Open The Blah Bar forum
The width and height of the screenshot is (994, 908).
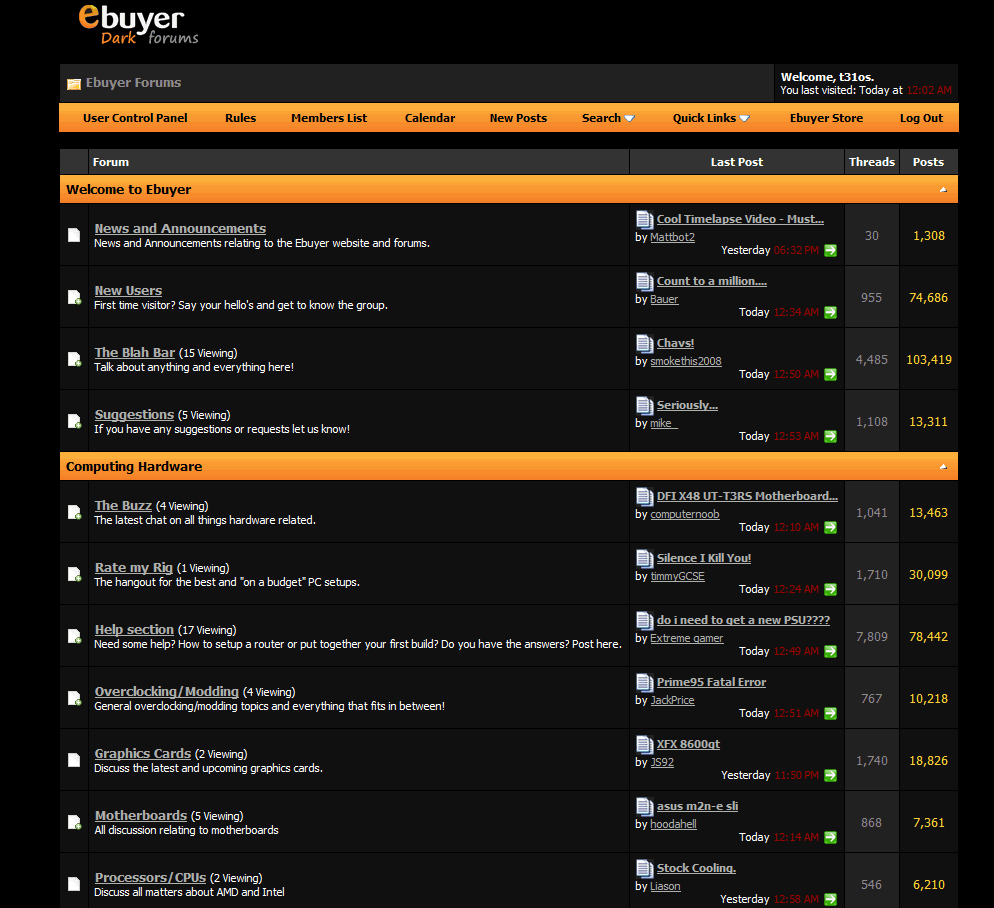(x=134, y=353)
